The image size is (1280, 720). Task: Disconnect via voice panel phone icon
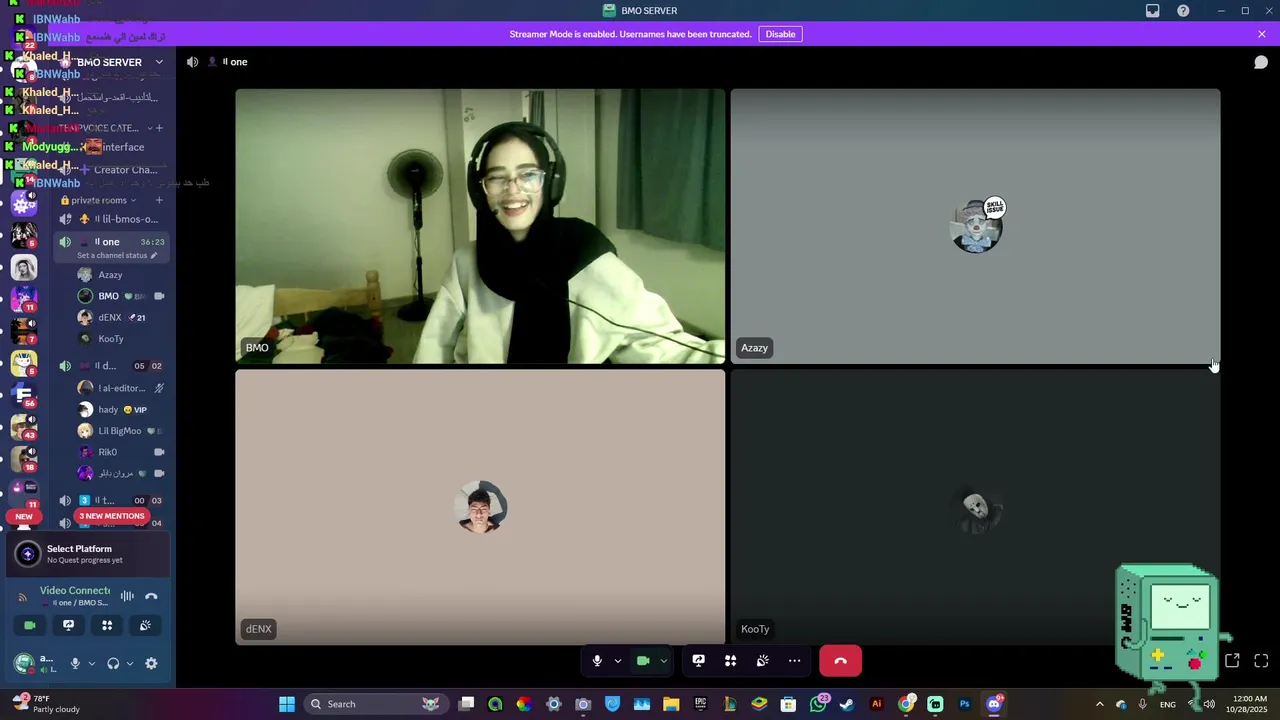point(151,597)
